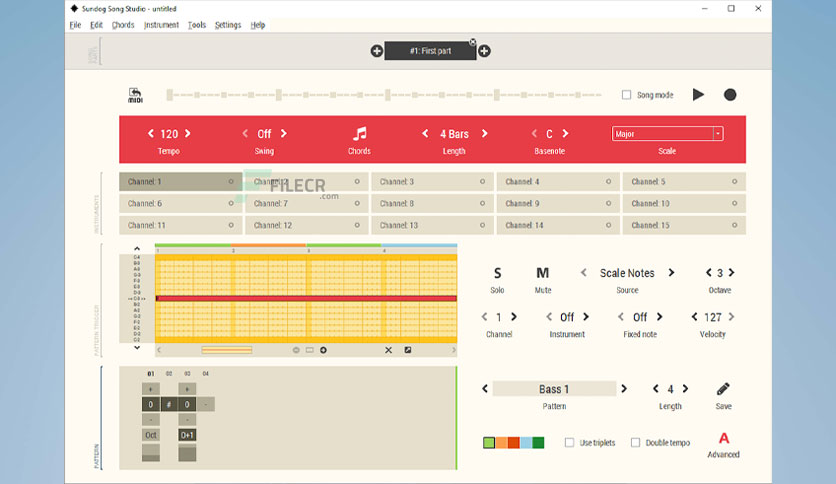Select Channel 2 instrument slot
The image size is (836, 484).
point(307,182)
